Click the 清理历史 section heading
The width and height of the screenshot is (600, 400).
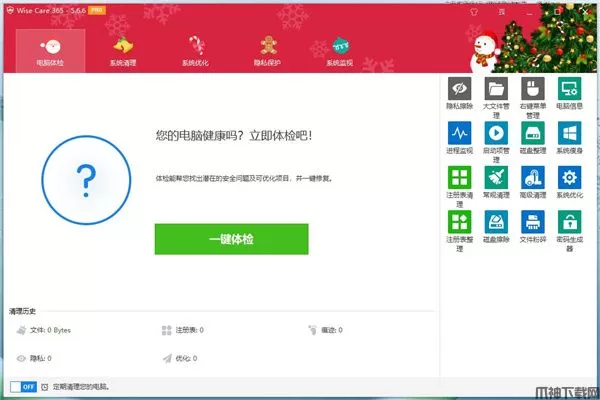click(x=22, y=311)
